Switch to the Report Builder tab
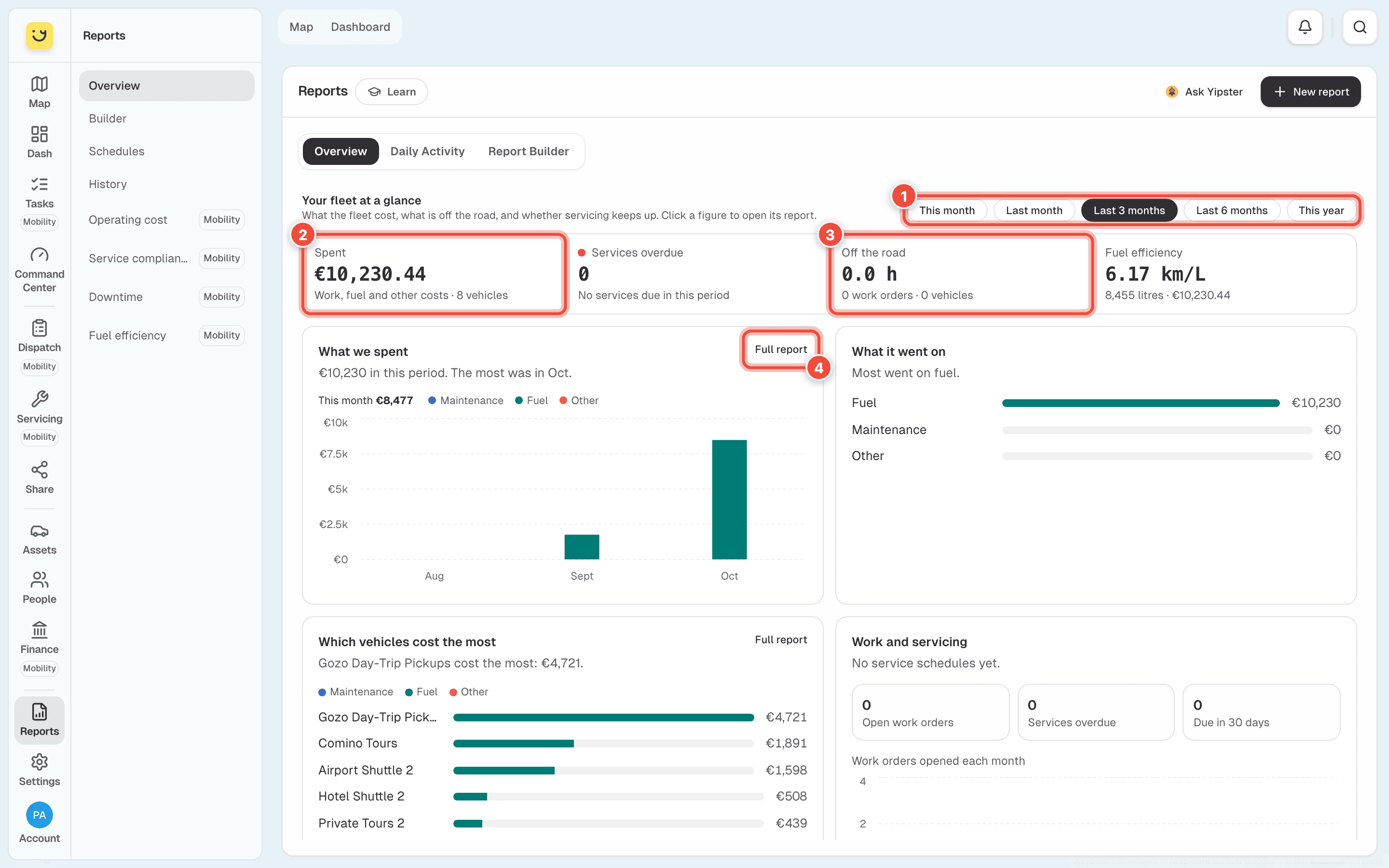The width and height of the screenshot is (1389, 868). click(528, 151)
